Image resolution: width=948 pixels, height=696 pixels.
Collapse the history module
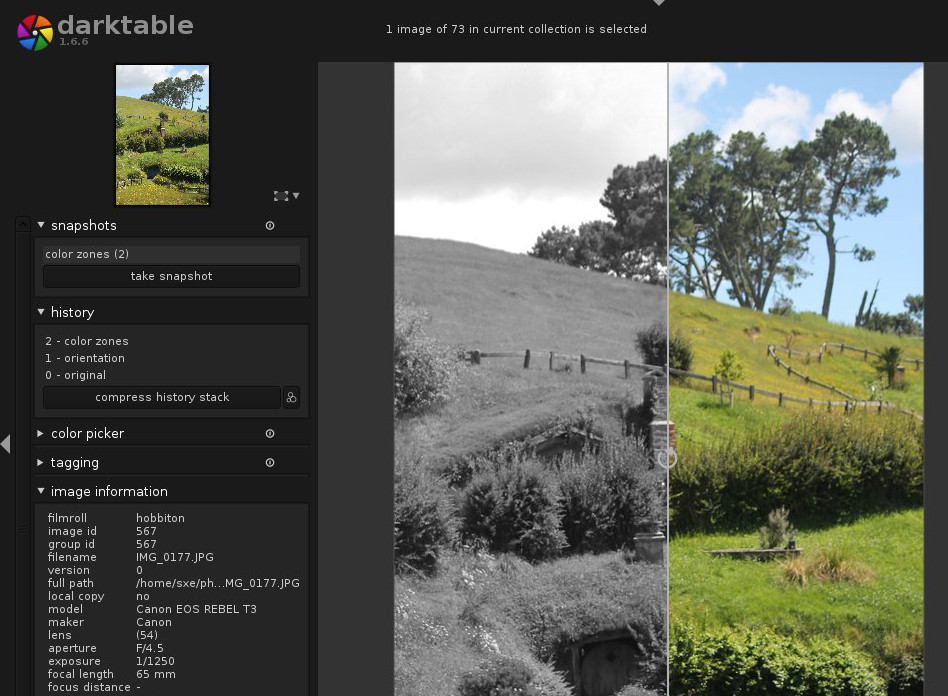point(41,313)
